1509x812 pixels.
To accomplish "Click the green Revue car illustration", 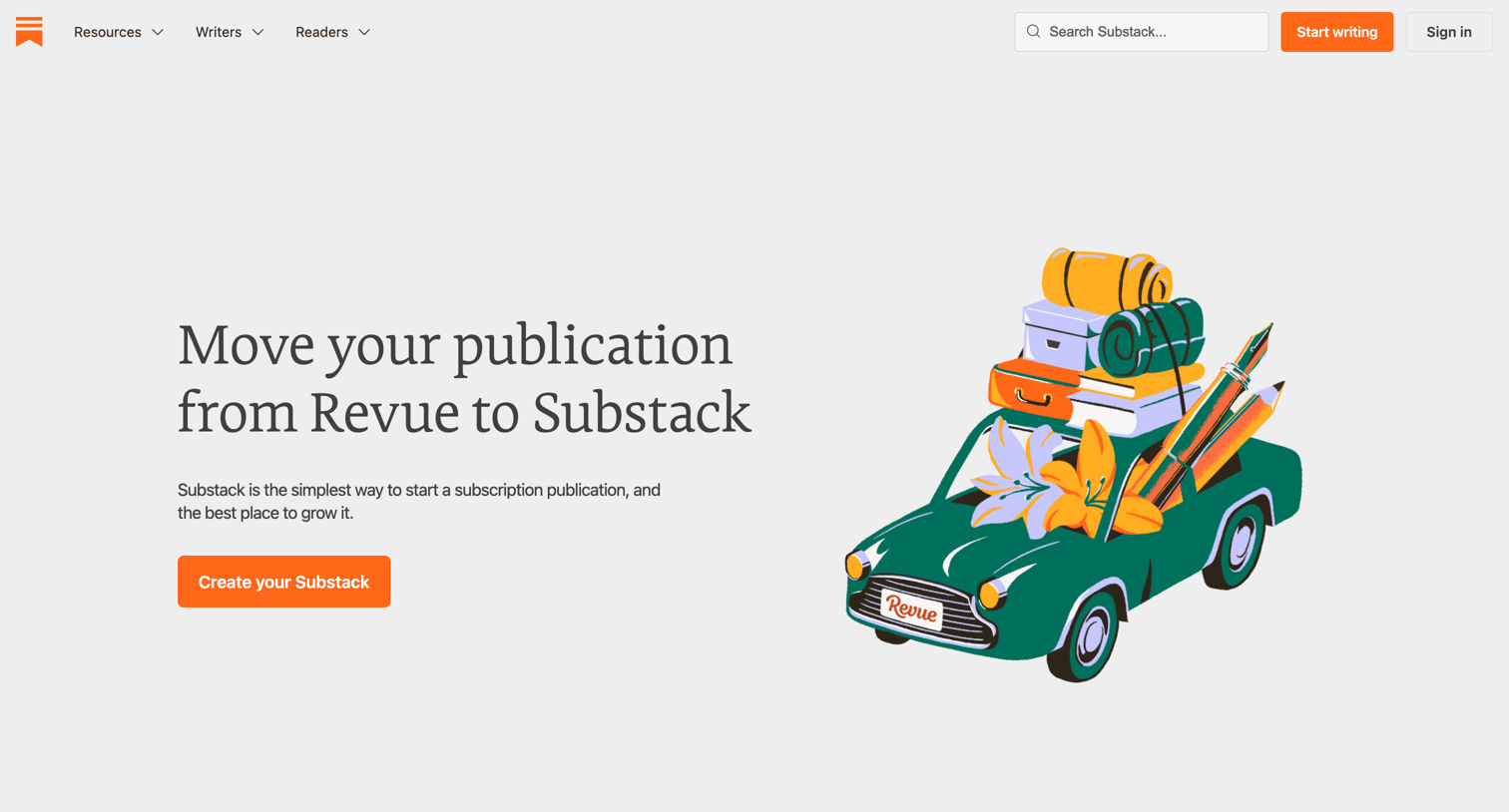I will point(1074,465).
